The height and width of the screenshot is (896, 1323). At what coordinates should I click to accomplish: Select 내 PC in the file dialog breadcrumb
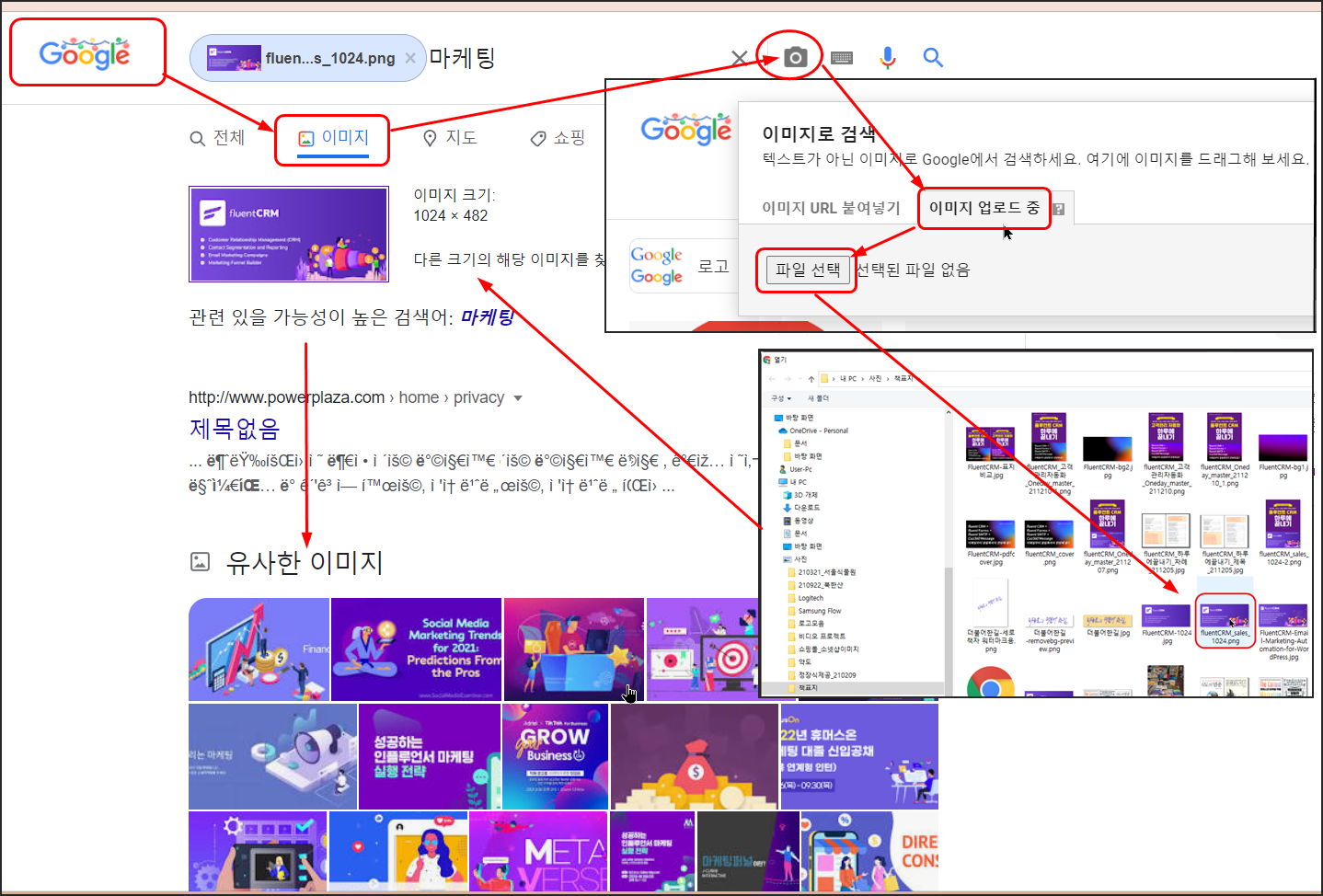click(x=848, y=379)
